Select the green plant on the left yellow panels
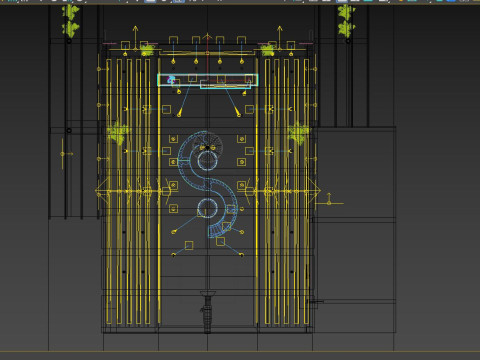The width and height of the screenshot is (480, 360). (117, 133)
